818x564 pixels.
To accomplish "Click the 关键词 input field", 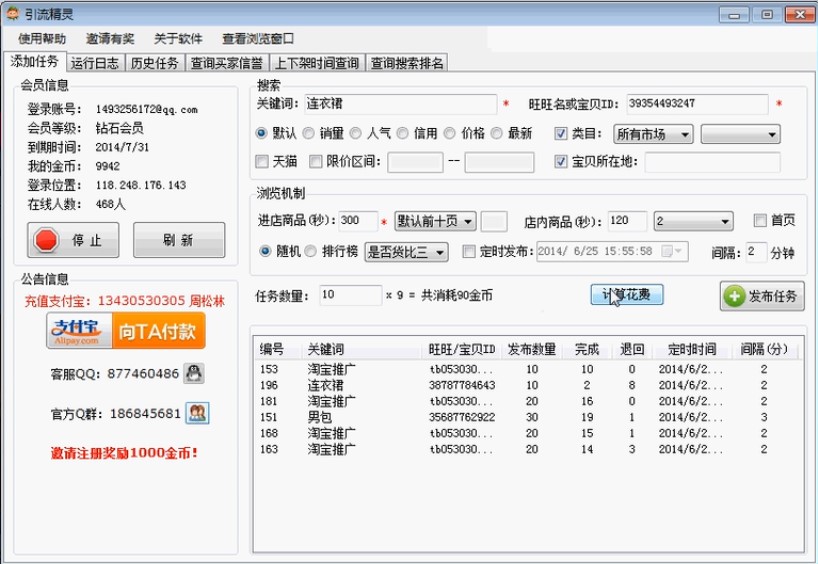I will (x=414, y=104).
